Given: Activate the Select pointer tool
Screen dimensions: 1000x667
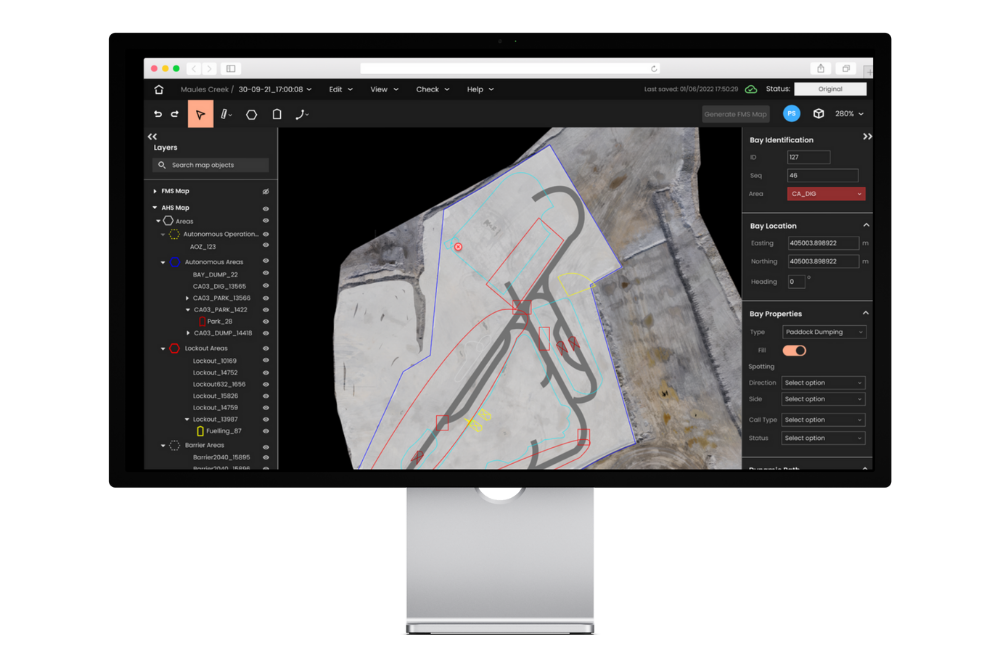Looking at the screenshot, I should coord(200,114).
